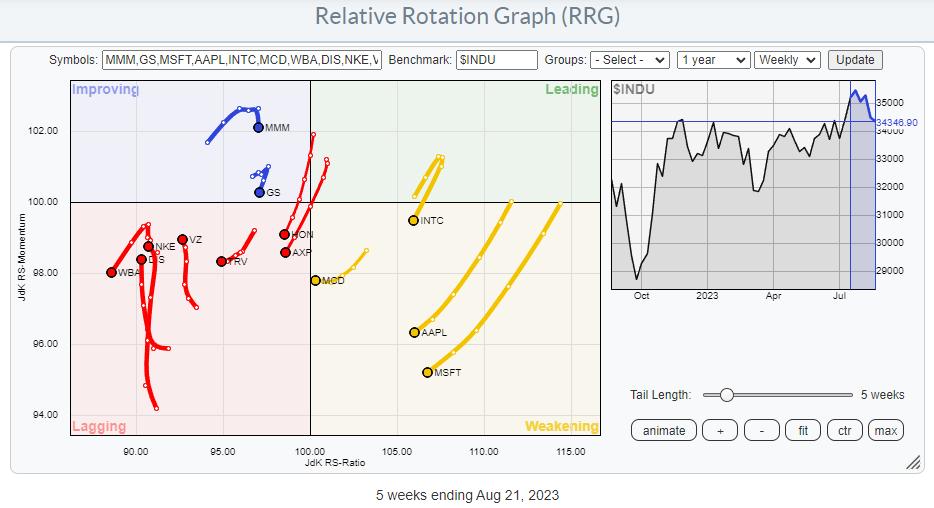This screenshot has width=934, height=508.
Task: Zoom in with the plus button
Action: 720,430
